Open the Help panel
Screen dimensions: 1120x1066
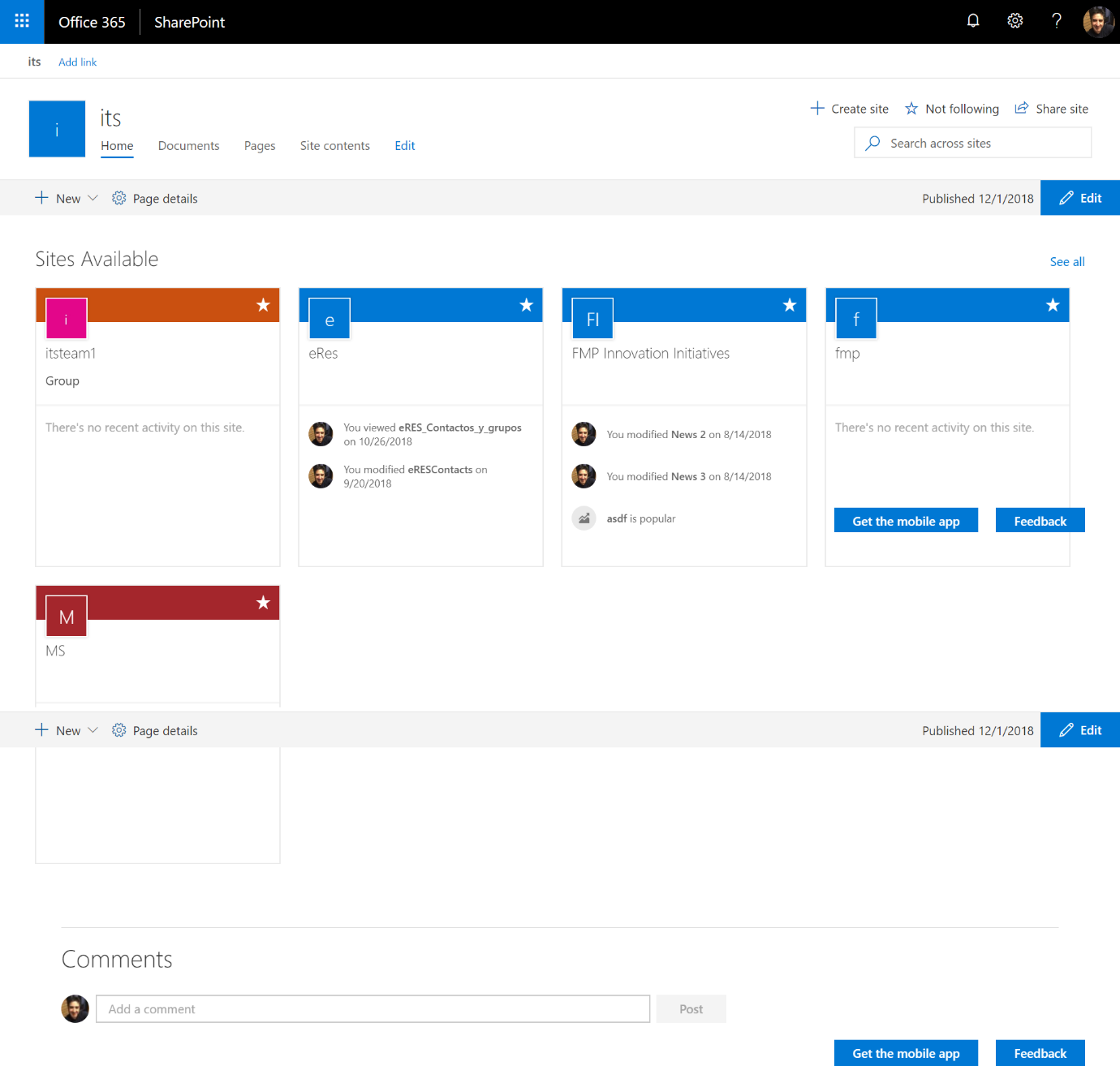(1056, 21)
